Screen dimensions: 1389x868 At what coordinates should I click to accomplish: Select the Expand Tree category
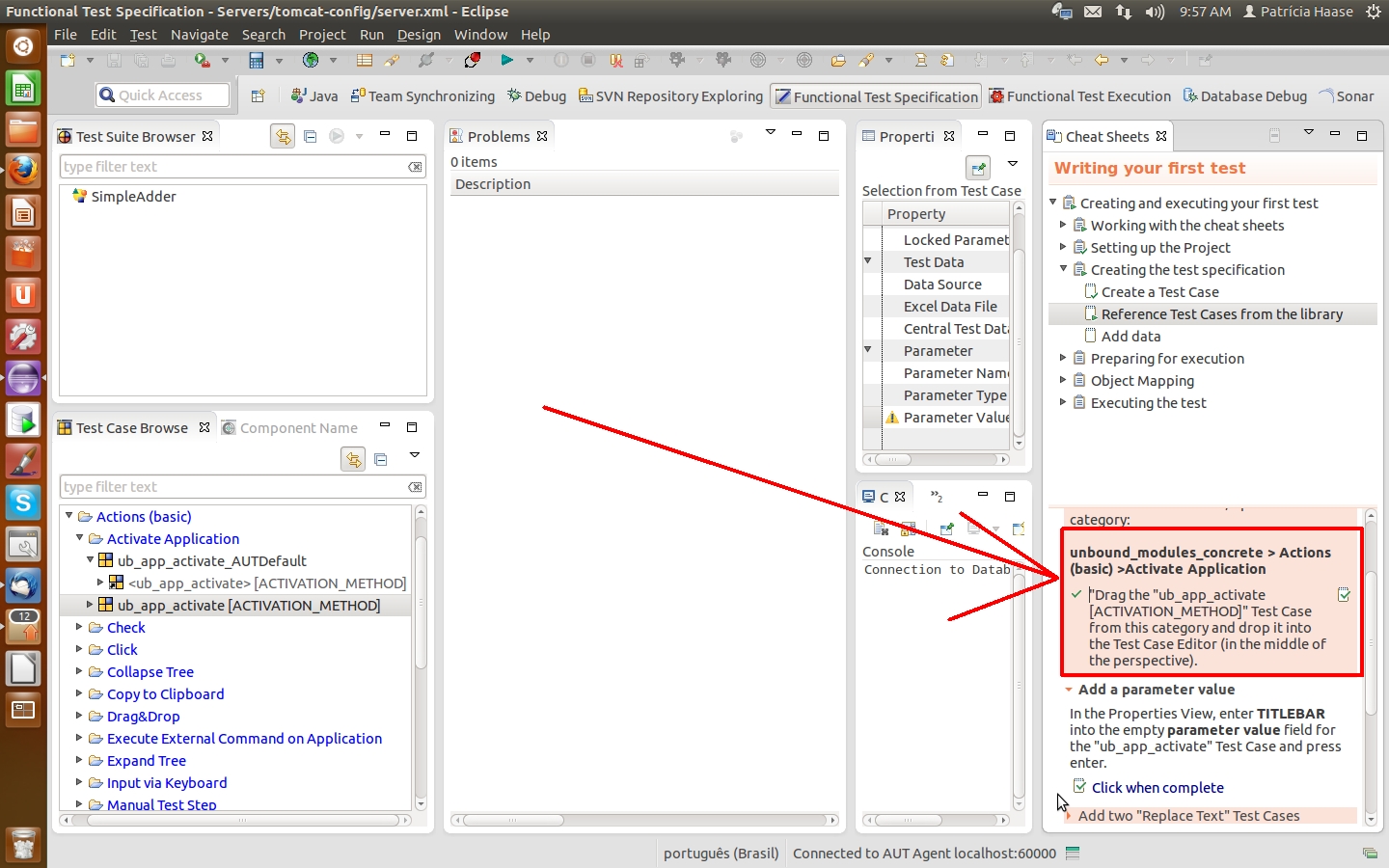147,760
